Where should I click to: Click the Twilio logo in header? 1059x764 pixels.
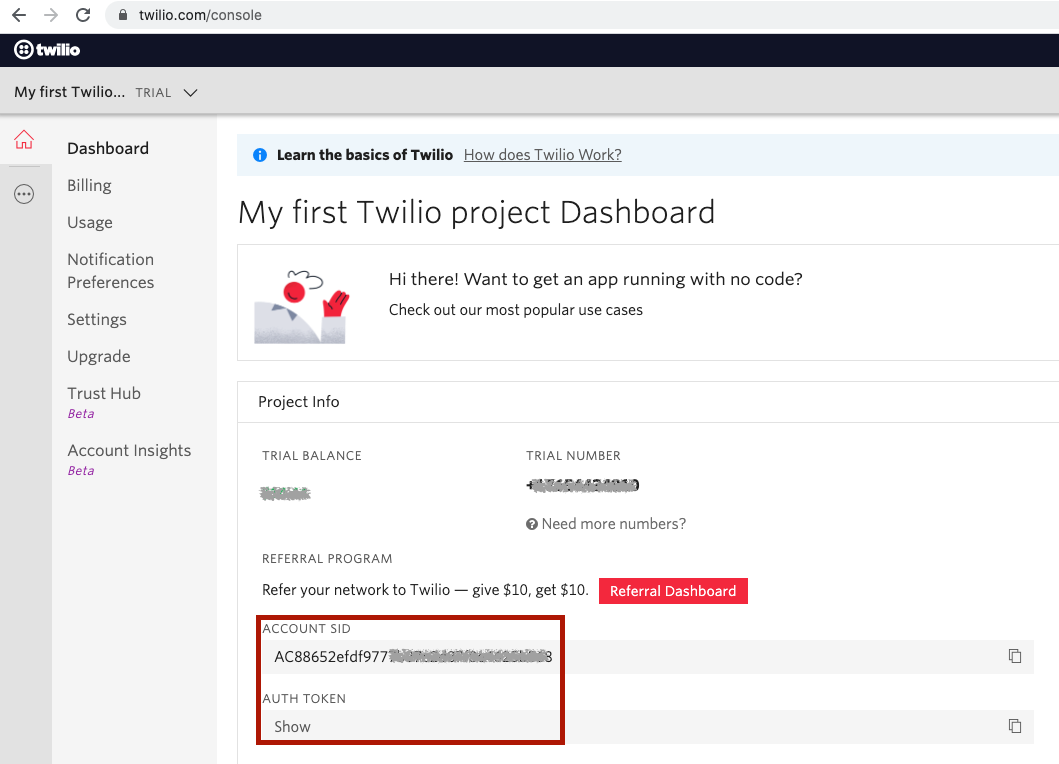[x=47, y=50]
